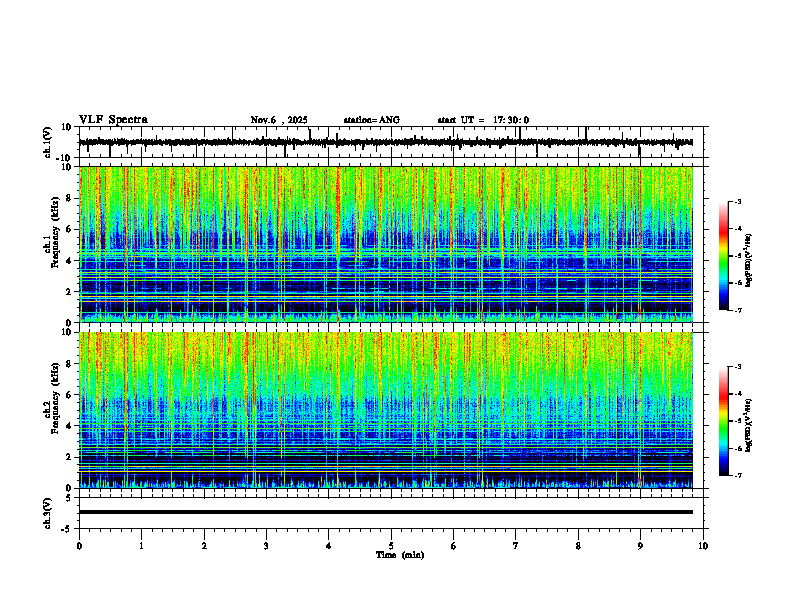Click the "4" tick on the time axis
The image size is (792, 612).
tap(329, 546)
